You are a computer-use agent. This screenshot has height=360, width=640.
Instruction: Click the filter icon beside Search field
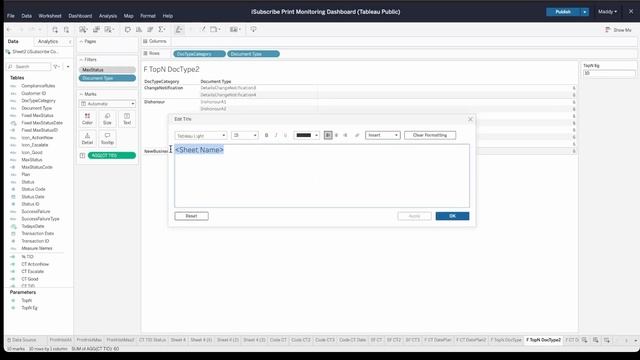pyautogui.click(x=56, y=67)
